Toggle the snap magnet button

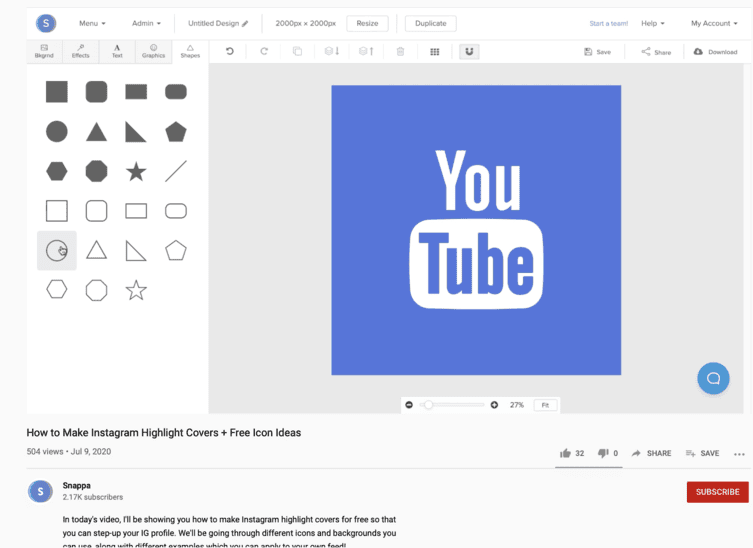point(469,51)
